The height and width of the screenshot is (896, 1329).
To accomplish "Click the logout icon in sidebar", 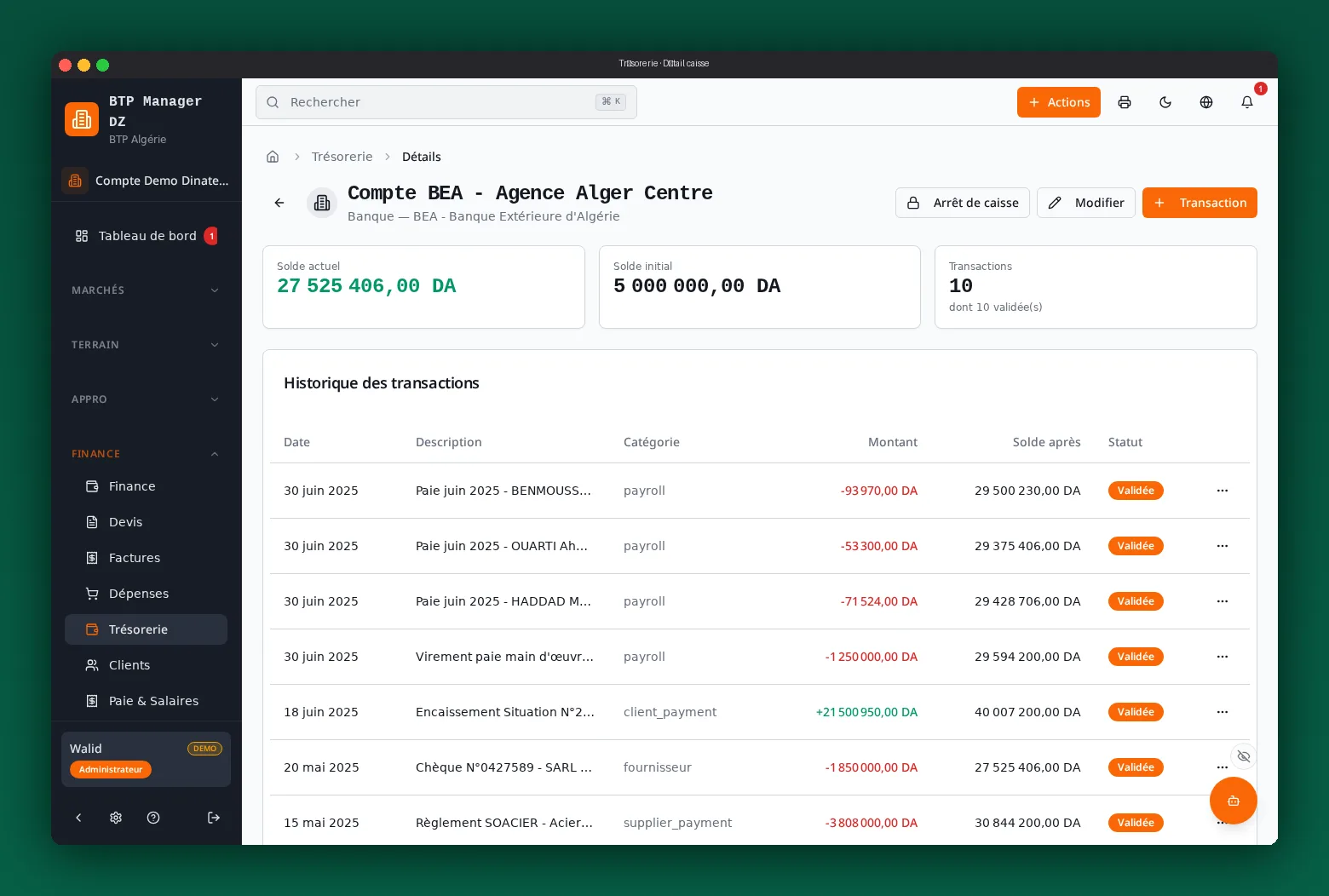I will point(214,818).
